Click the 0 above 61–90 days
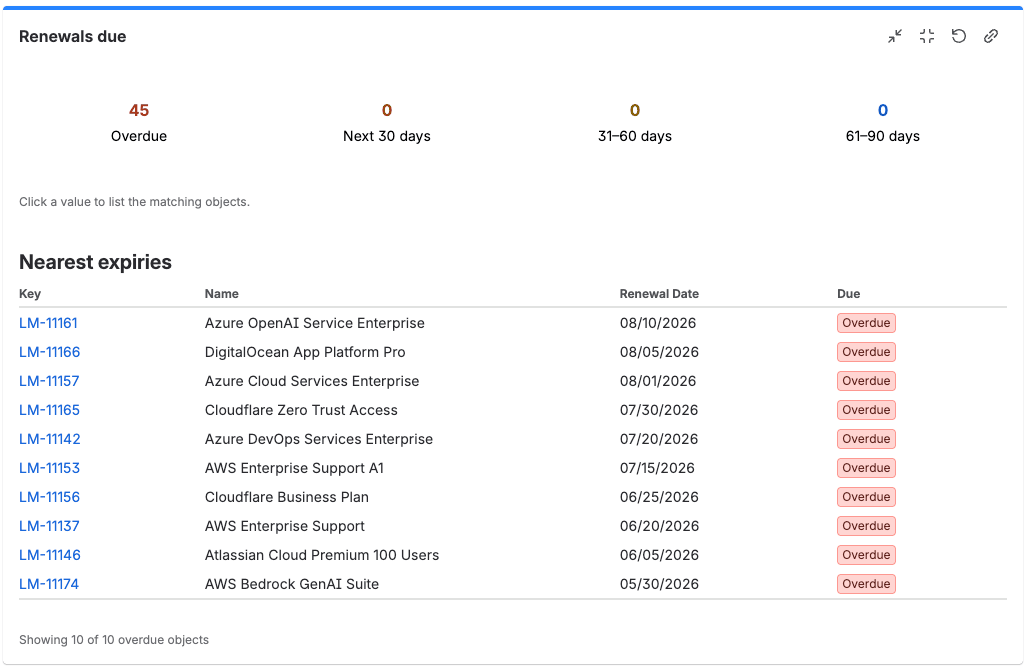Screen dimensions: 1026x671 click(x=883, y=110)
